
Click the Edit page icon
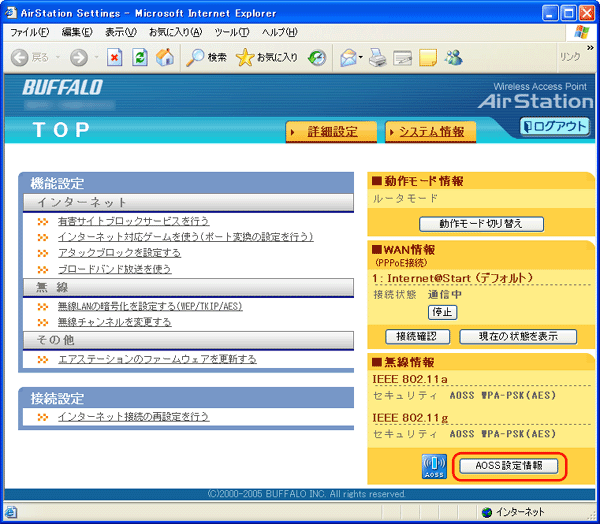point(403,58)
